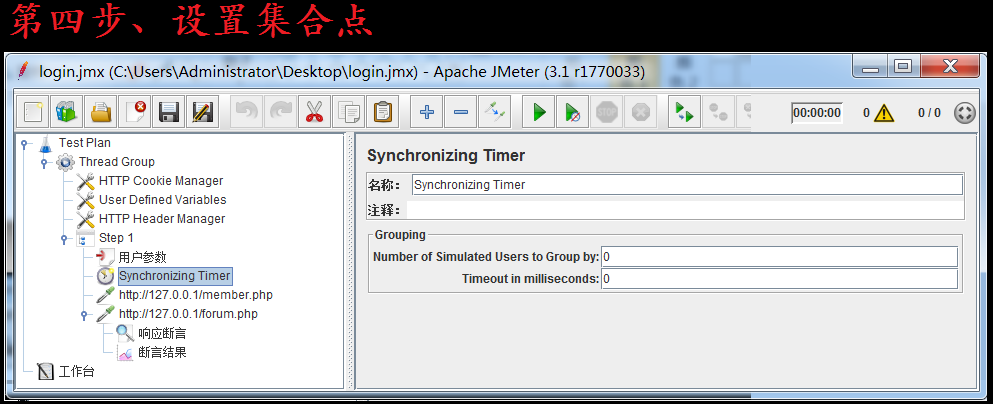
Task: Select 响应断言 tree item
Action: [162, 333]
